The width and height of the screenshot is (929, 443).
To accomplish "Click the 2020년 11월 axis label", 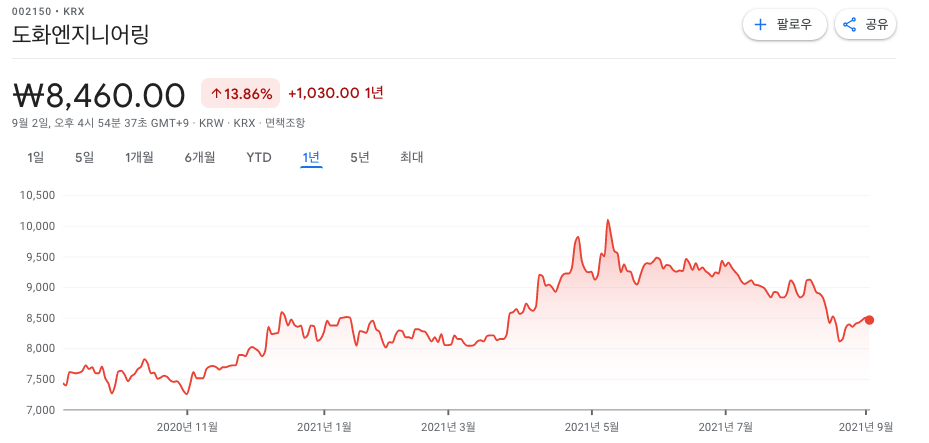I will coord(187,426).
